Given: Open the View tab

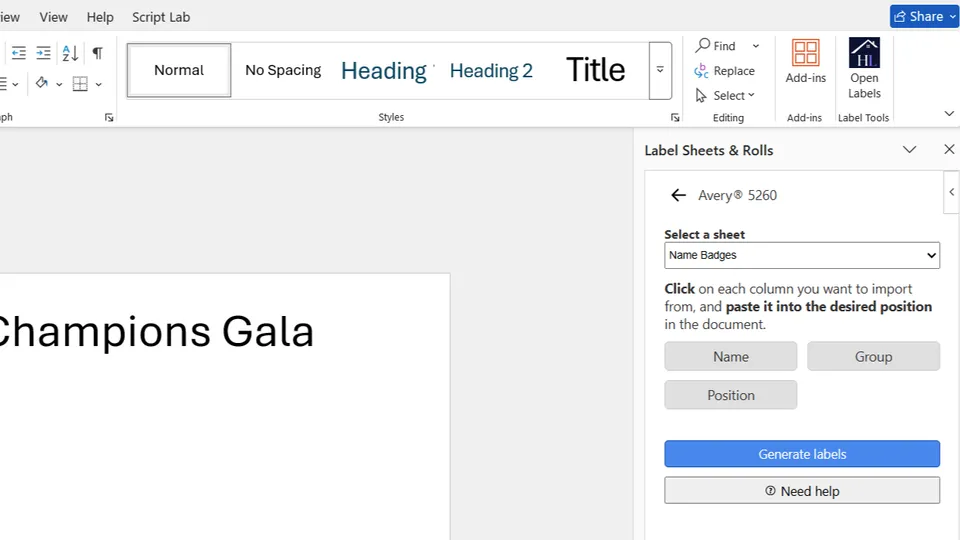Looking at the screenshot, I should 53,17.
